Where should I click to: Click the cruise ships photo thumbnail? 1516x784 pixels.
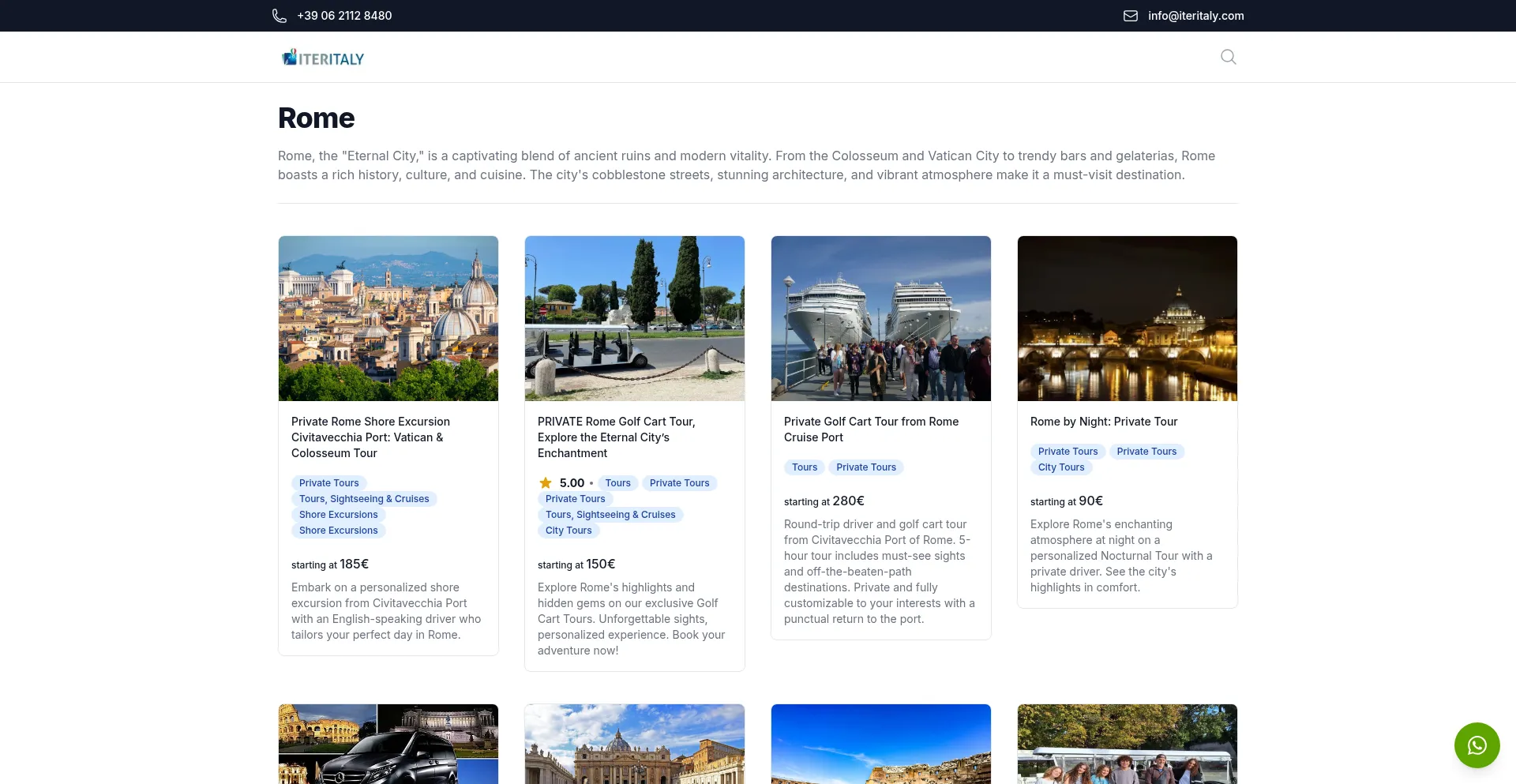[881, 318]
